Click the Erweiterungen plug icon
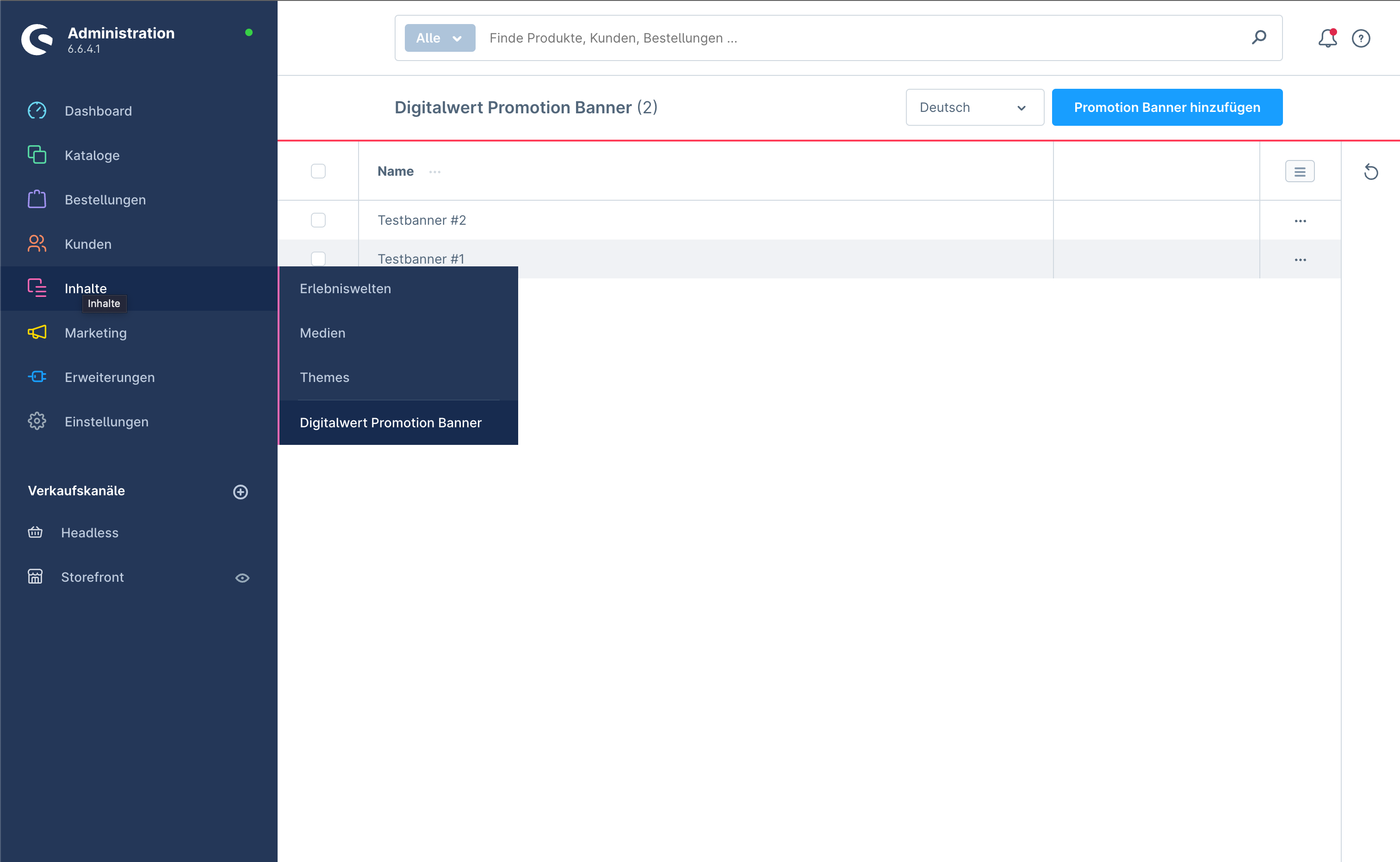1400x862 pixels. point(37,377)
